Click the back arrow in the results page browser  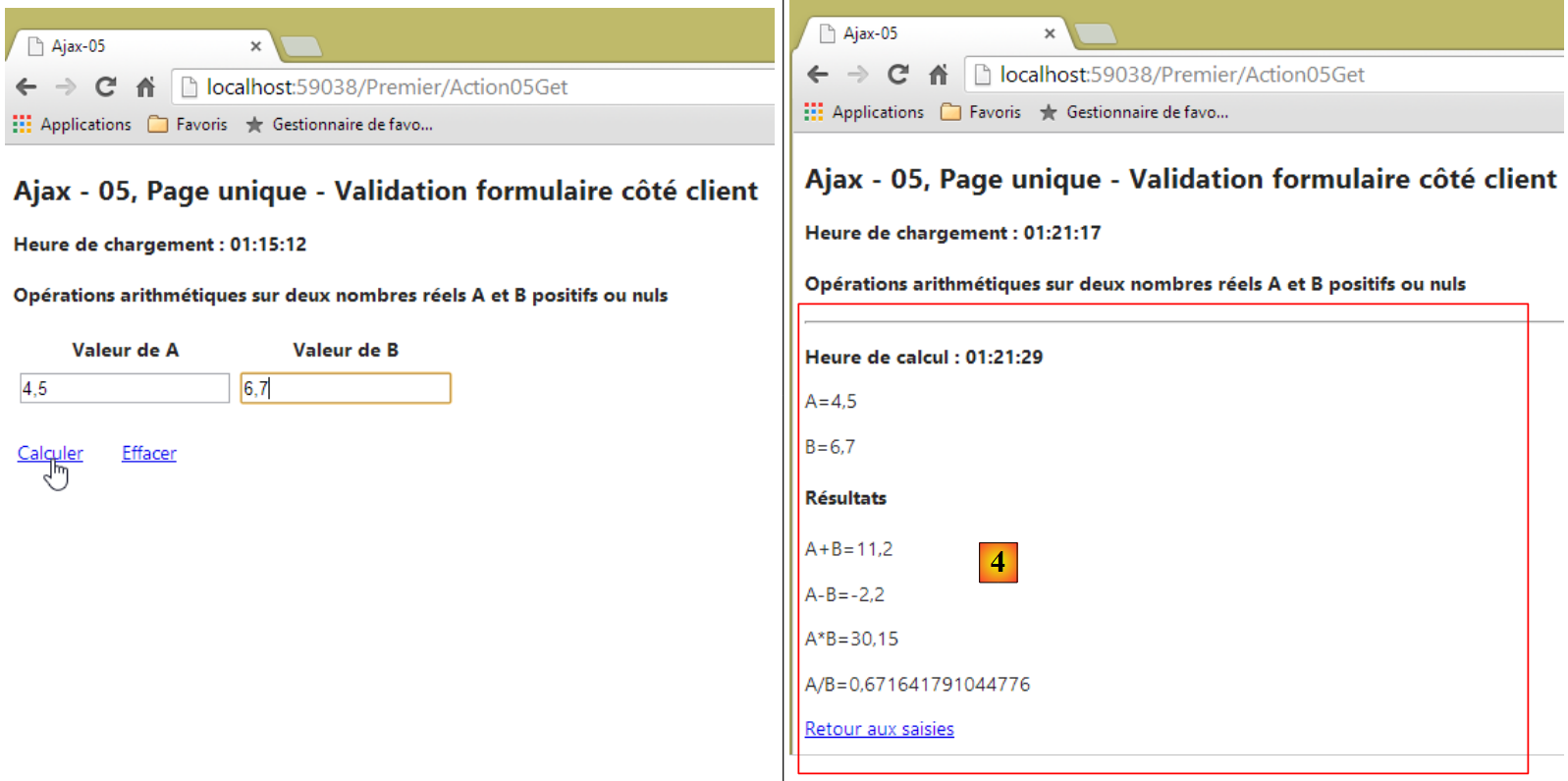click(x=818, y=75)
